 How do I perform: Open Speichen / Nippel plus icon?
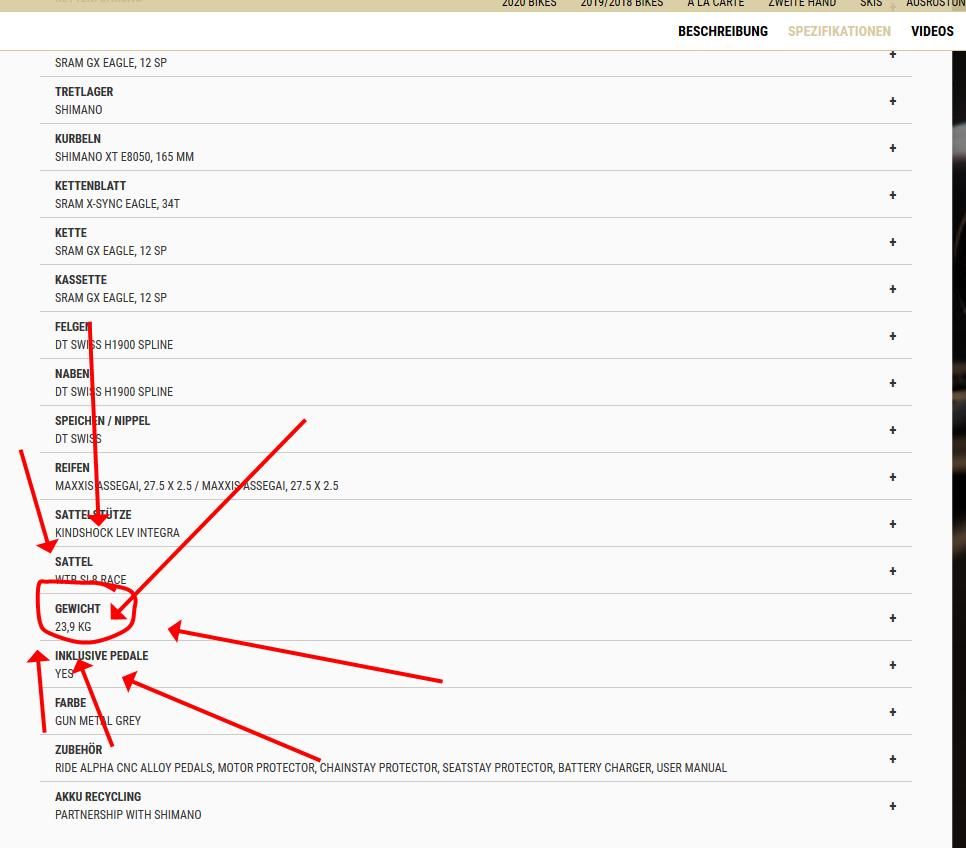(892, 430)
